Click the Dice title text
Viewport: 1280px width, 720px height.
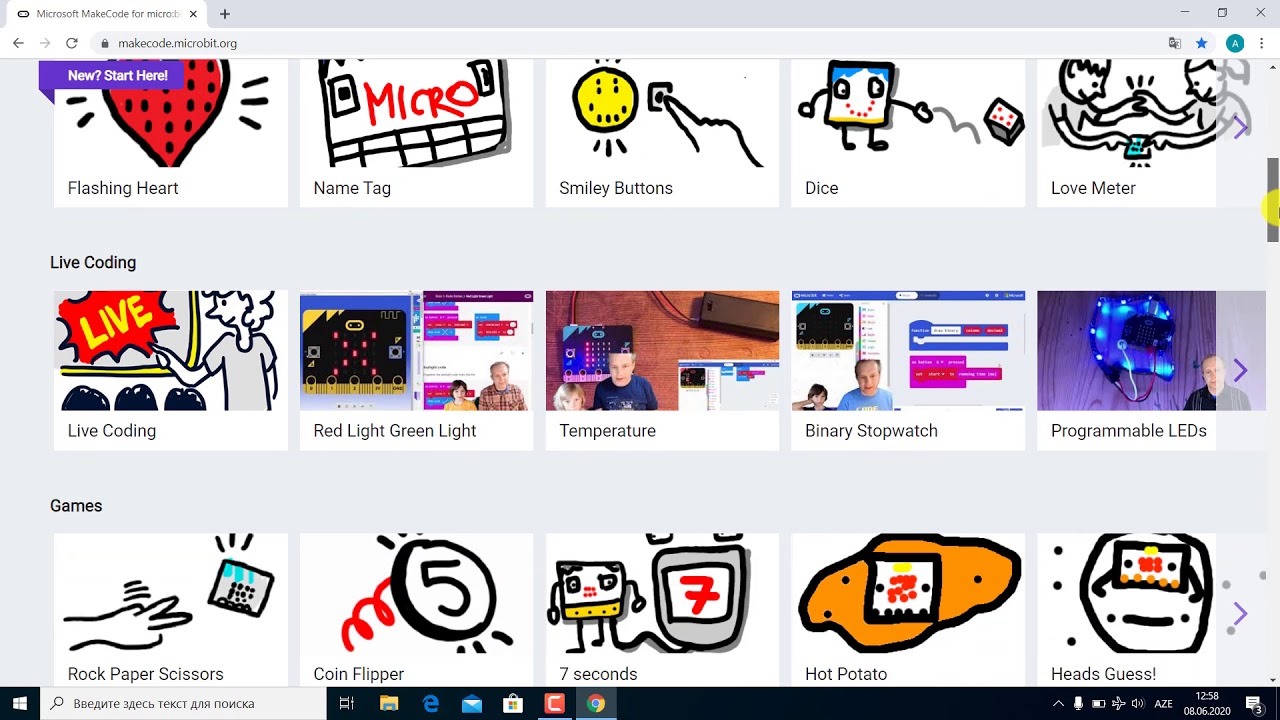(x=821, y=188)
